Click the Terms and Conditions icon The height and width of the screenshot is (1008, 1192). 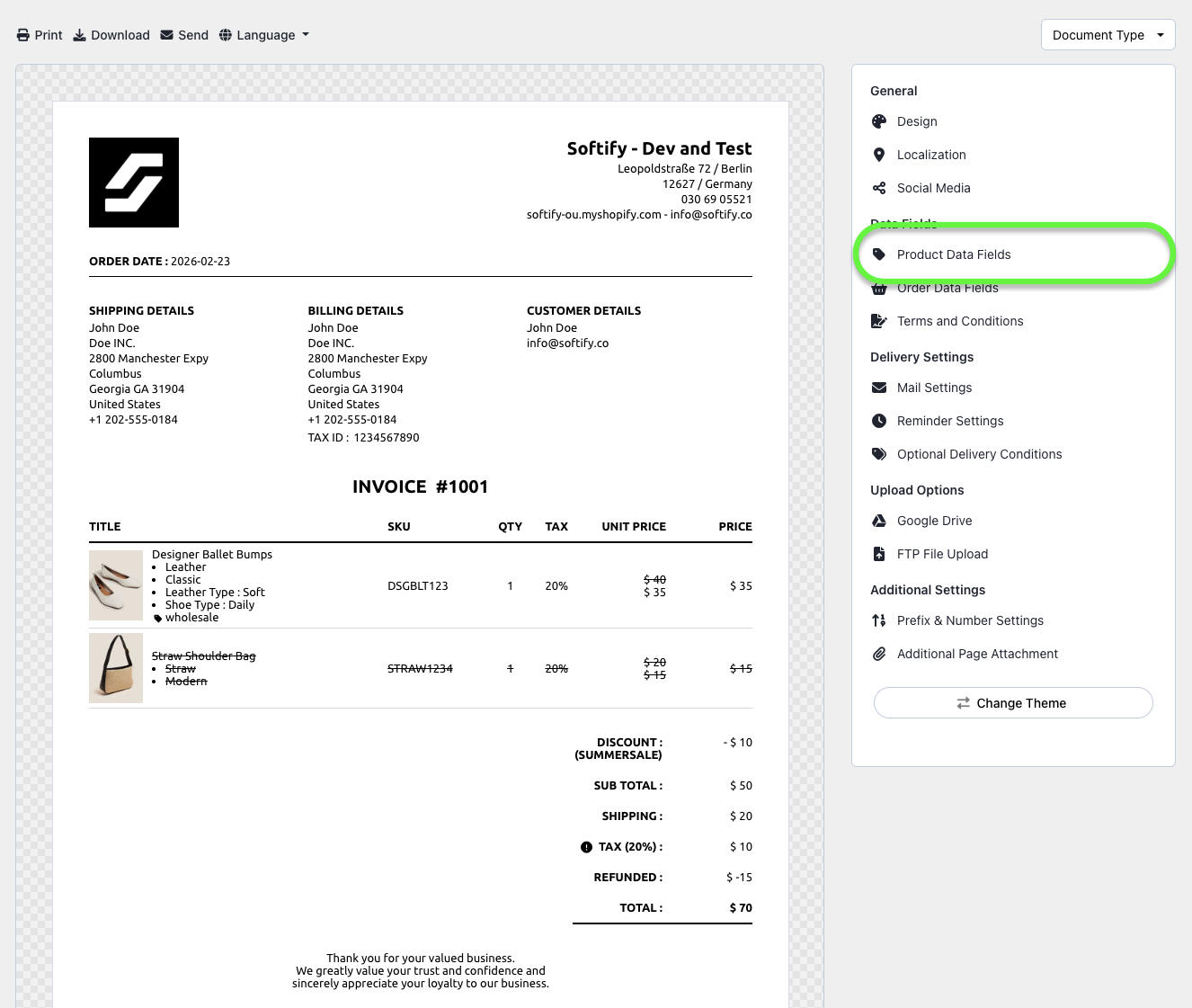pyautogui.click(x=879, y=321)
